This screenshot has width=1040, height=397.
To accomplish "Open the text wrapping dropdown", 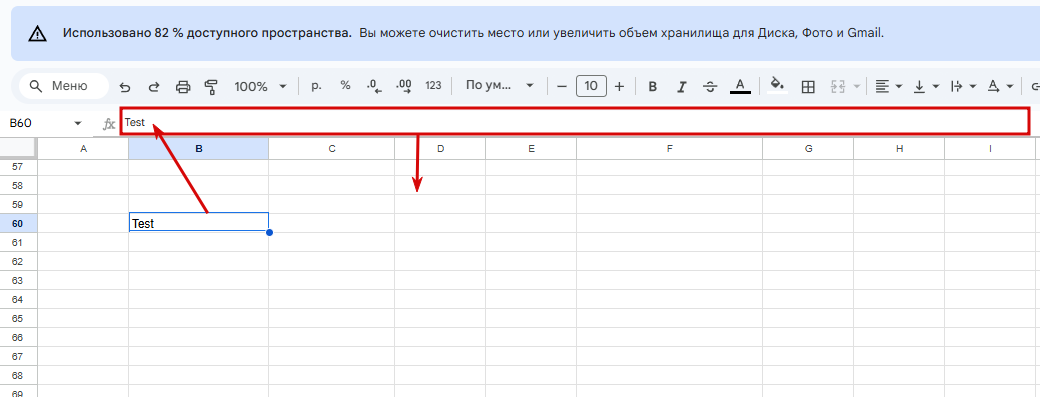I will [963, 86].
